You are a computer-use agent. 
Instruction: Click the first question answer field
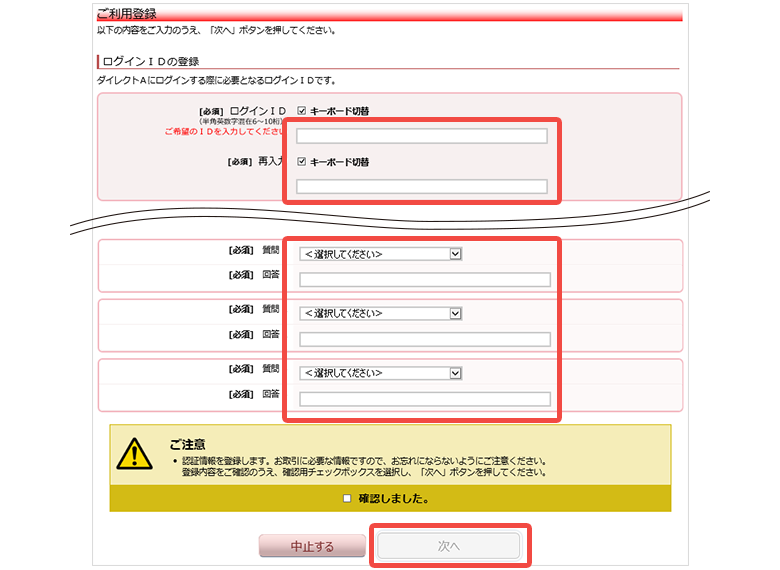pyautogui.click(x=425, y=280)
